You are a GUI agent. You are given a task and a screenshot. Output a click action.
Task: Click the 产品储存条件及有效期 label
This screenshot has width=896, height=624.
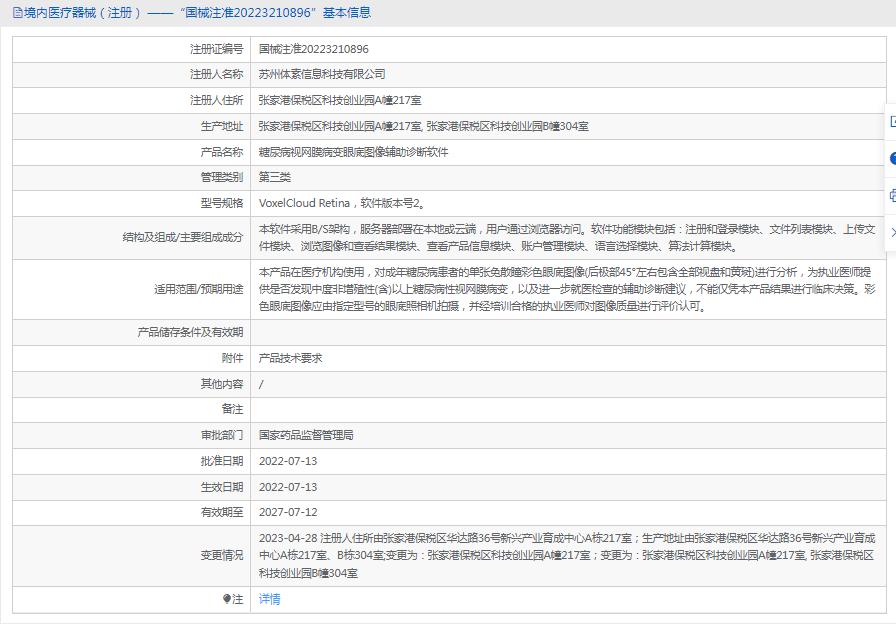pos(190,332)
